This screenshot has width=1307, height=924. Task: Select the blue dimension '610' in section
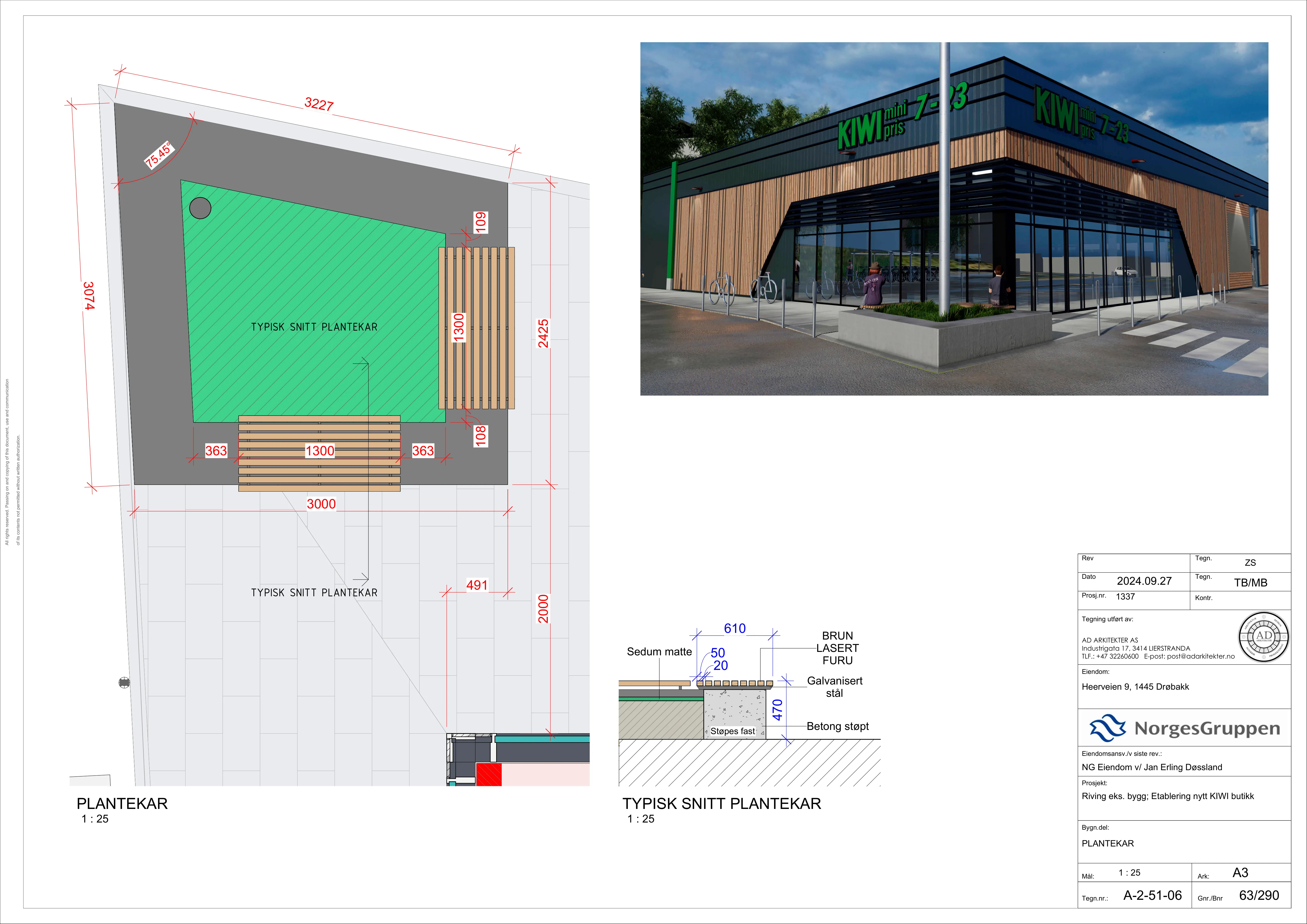coord(735,628)
